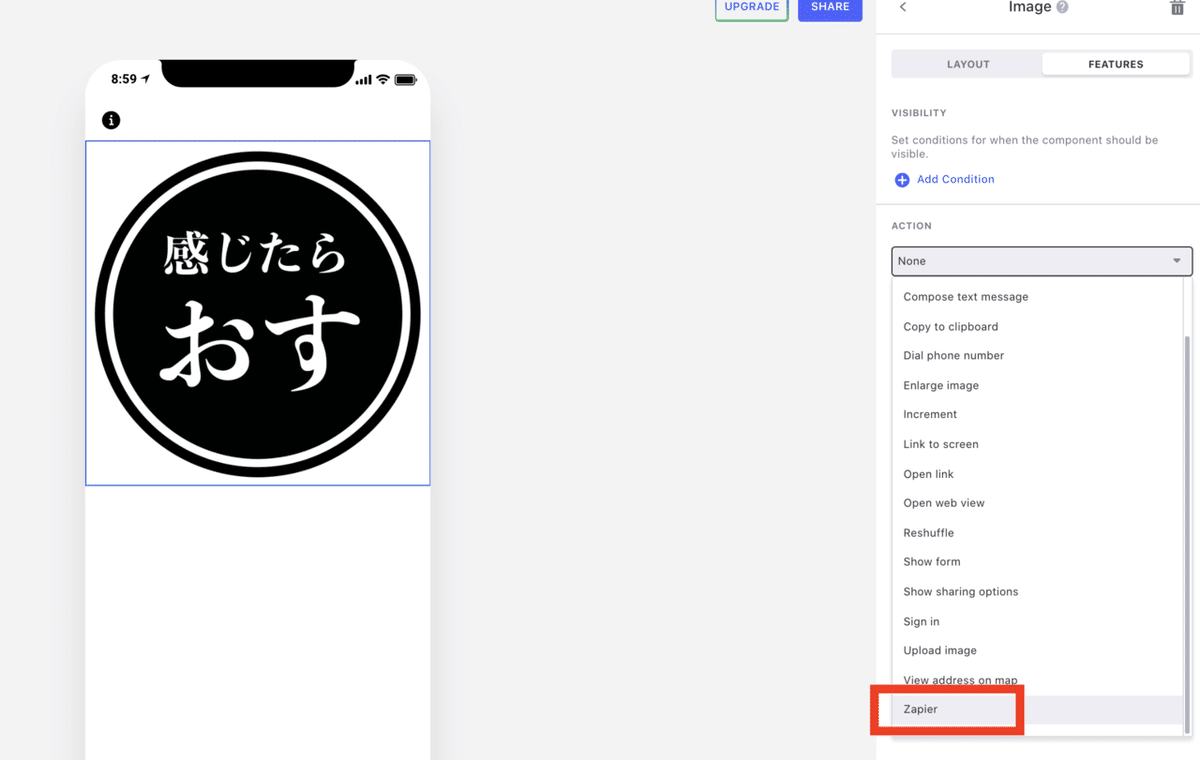Click the visibility conditions description text
This screenshot has height=760, width=1200.
click(x=1025, y=147)
